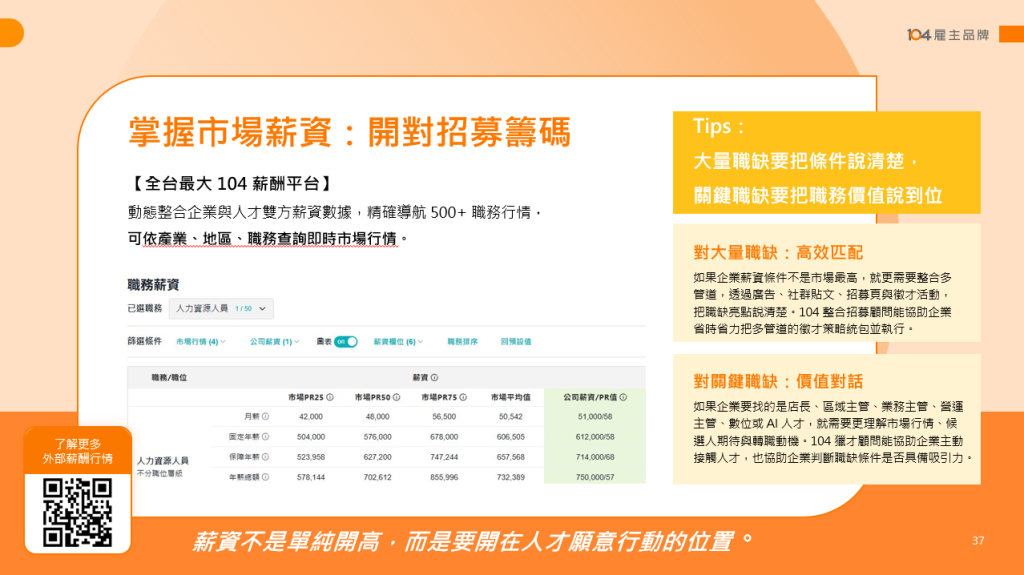Expand the 薪資欄位 (6) filter
1024x575 pixels.
[x=398, y=342]
